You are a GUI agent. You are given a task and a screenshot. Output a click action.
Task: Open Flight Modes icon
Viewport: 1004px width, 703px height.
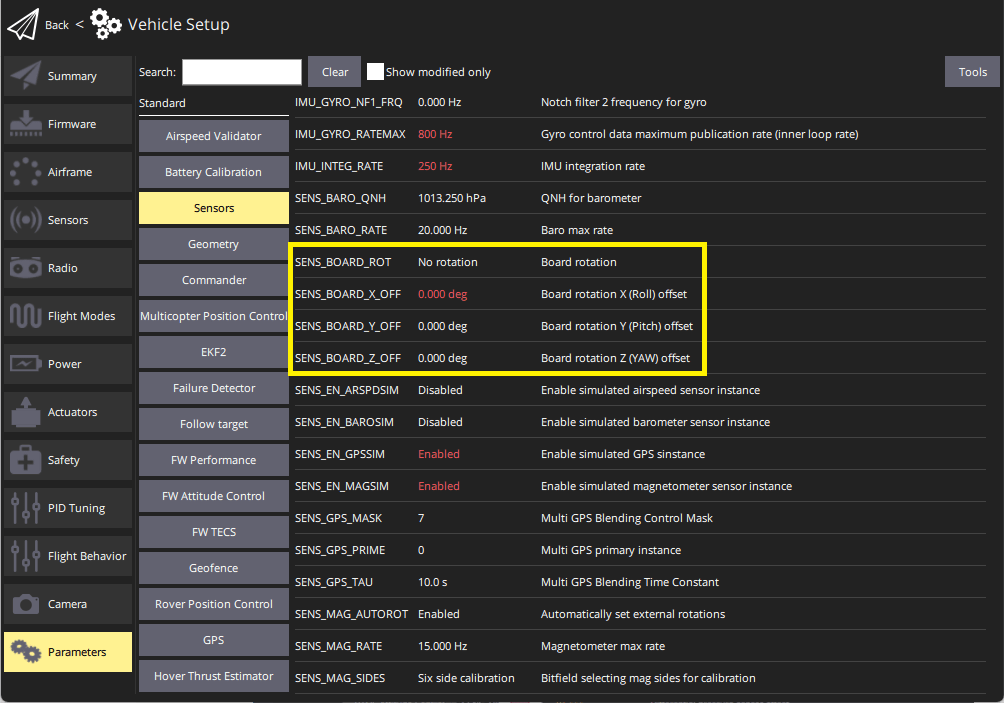coord(25,316)
